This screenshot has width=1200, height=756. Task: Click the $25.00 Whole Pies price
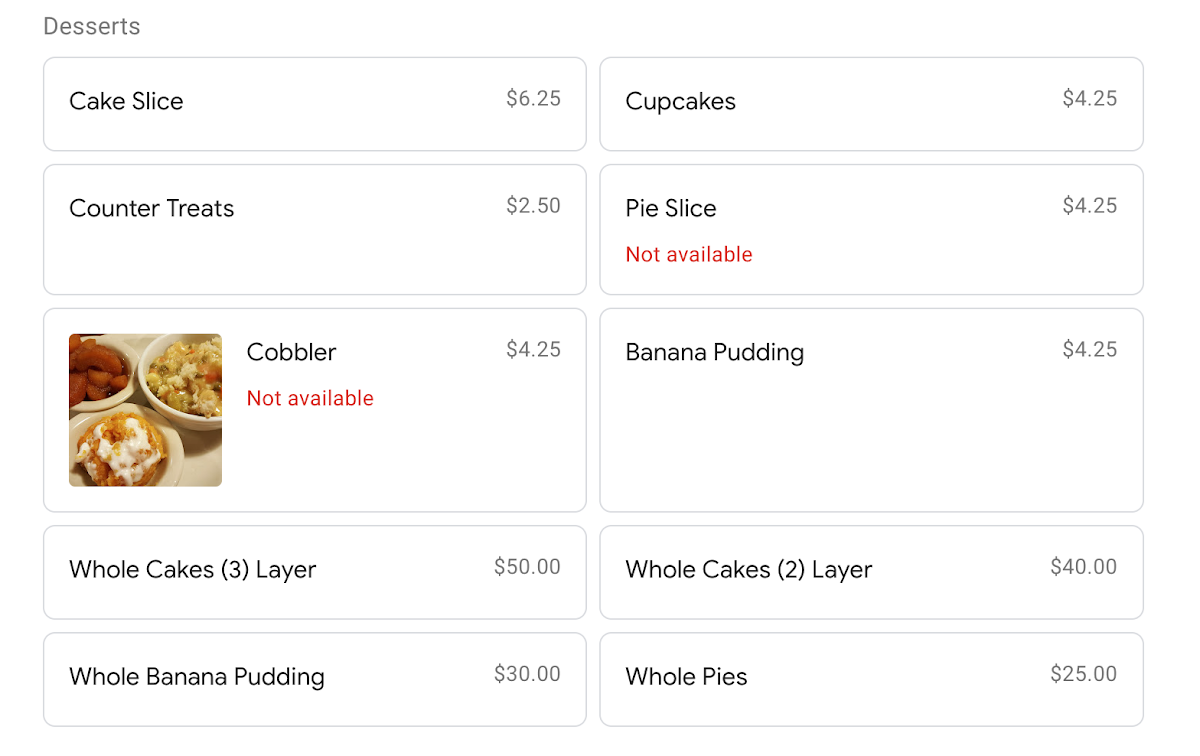pyautogui.click(x=1083, y=673)
